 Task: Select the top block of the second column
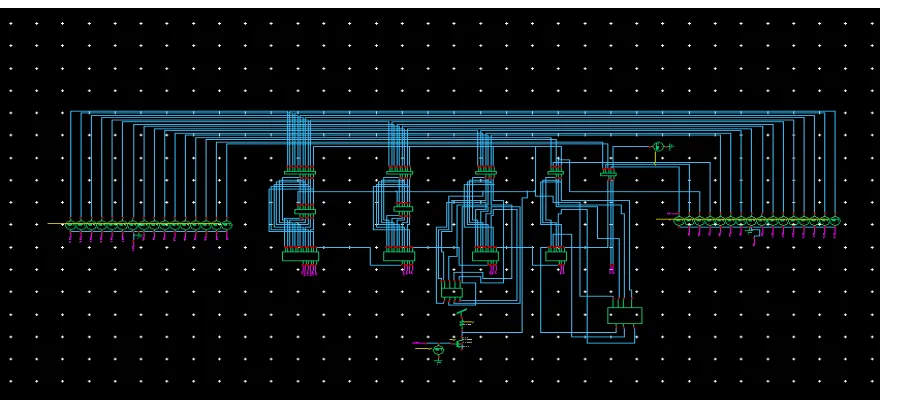(x=400, y=172)
